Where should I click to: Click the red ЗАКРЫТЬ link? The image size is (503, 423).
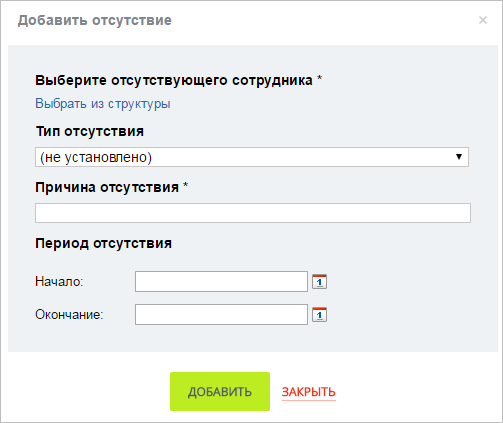click(309, 392)
